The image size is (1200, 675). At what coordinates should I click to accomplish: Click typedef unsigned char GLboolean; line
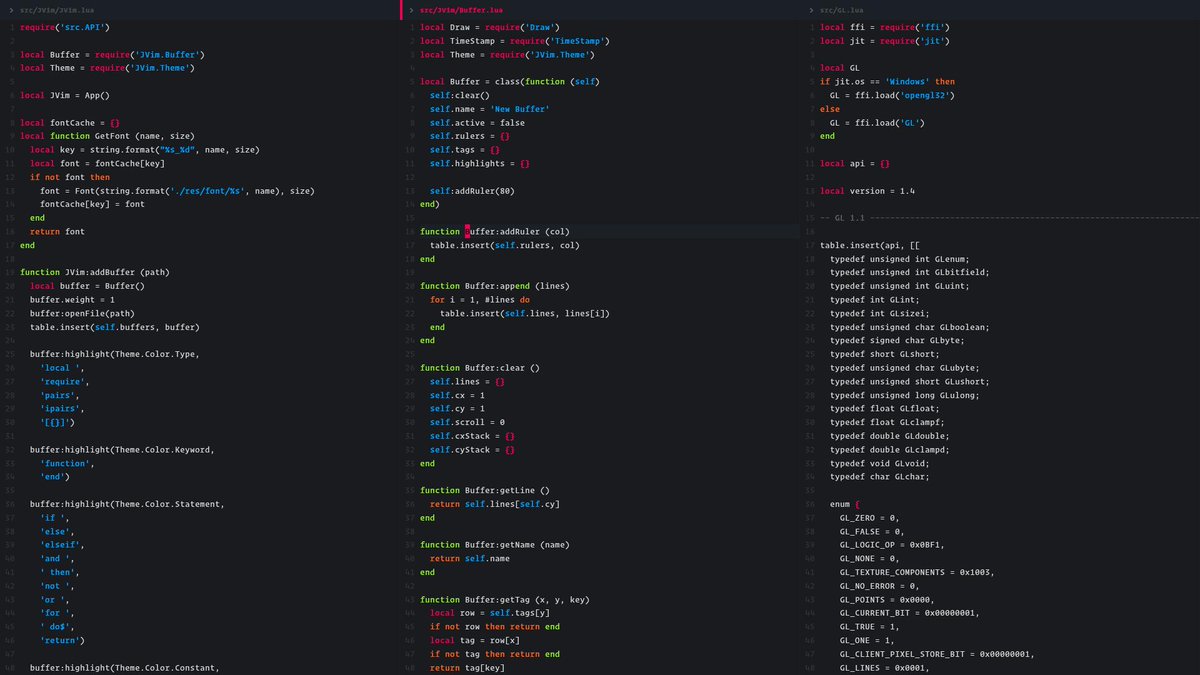910,327
